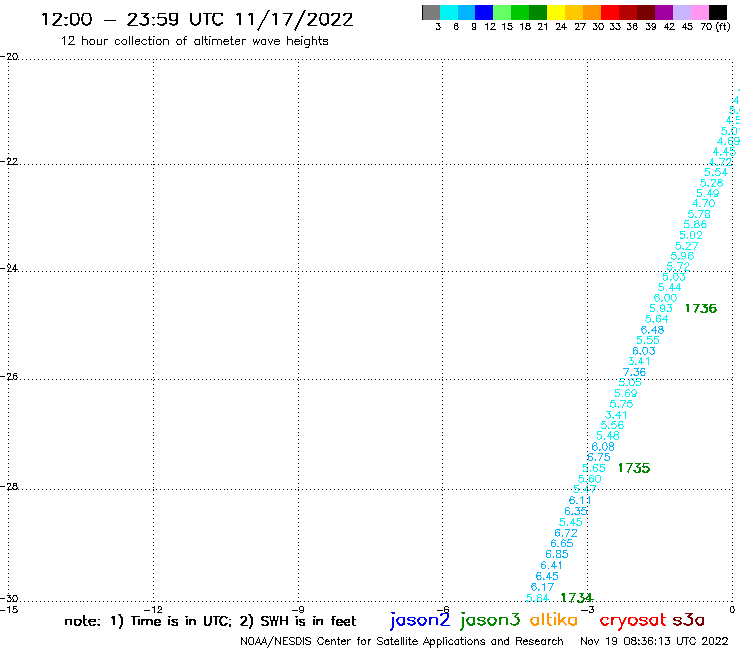Click the -24 latitude axis label
This screenshot has height=650, width=740.
coord(9,268)
